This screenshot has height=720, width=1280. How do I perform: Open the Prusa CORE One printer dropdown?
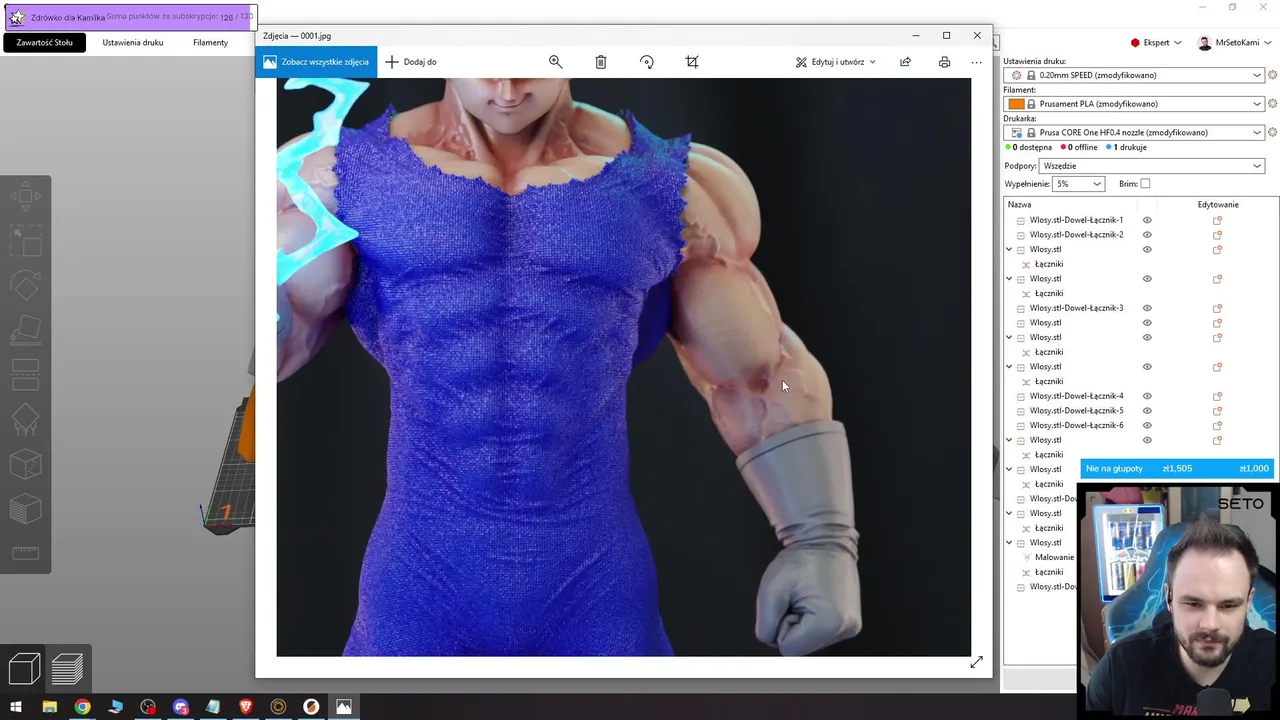tap(1136, 132)
